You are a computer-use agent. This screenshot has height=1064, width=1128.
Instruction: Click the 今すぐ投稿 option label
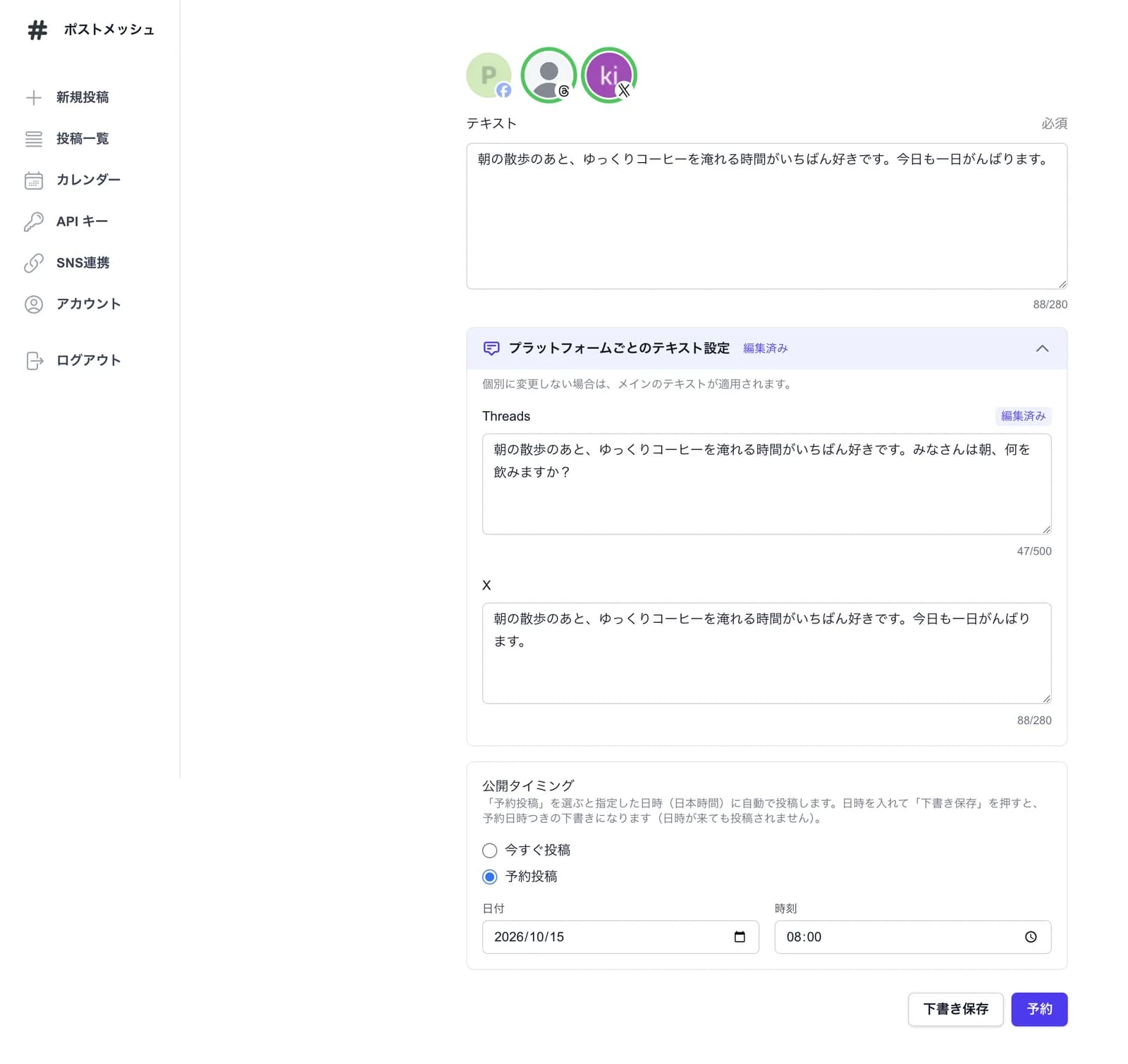[537, 850]
